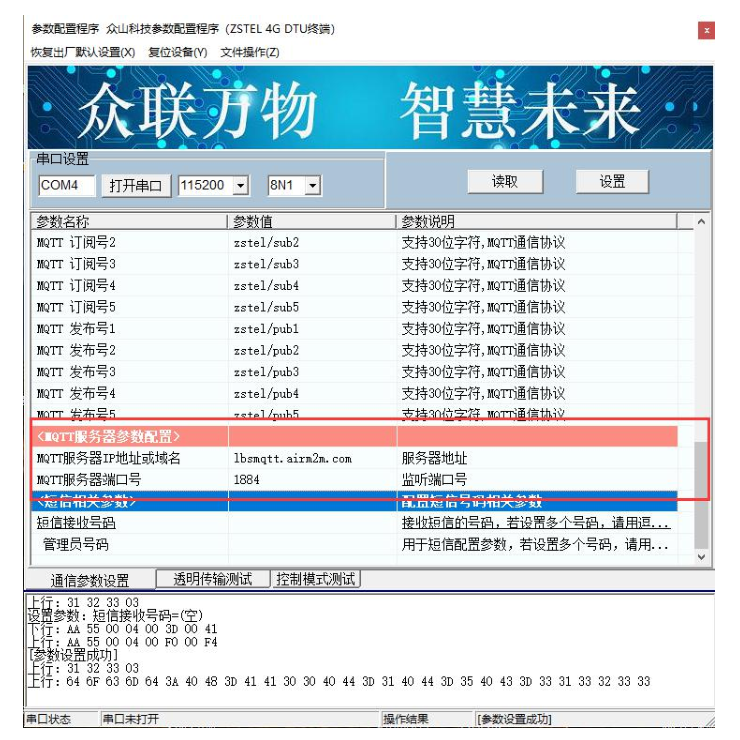Select the 短信接收号码 row
The height and width of the screenshot is (740, 740).
(355, 523)
